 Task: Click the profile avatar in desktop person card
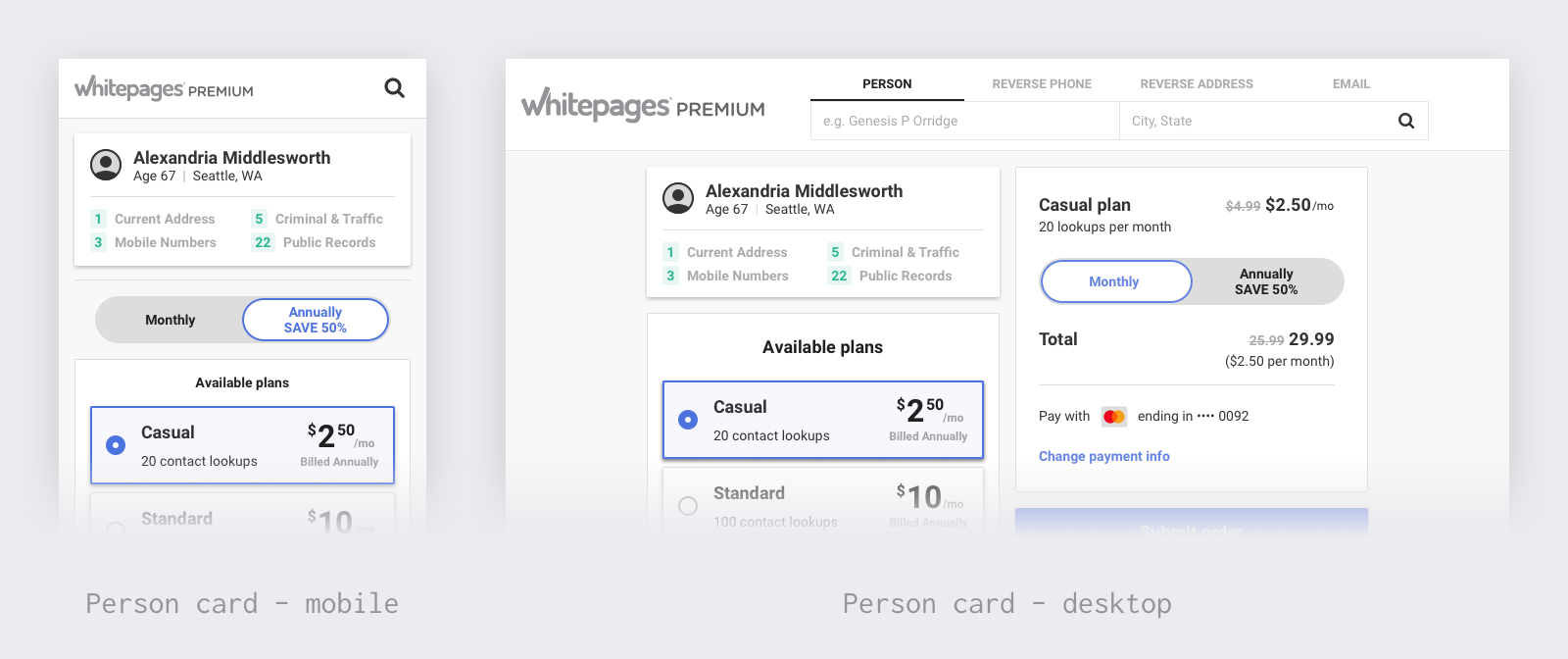(x=678, y=198)
